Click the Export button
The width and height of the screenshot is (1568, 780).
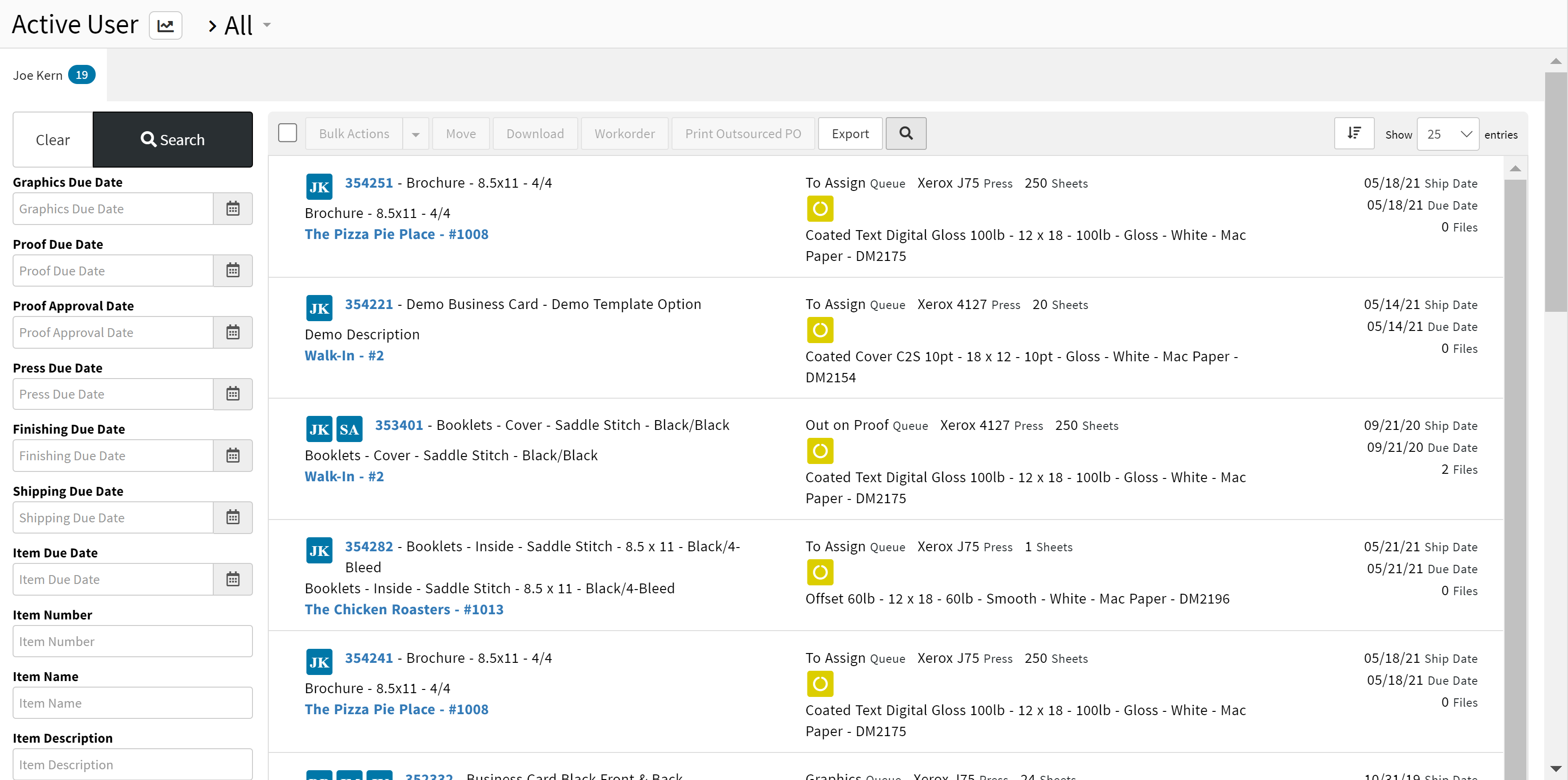(x=850, y=134)
